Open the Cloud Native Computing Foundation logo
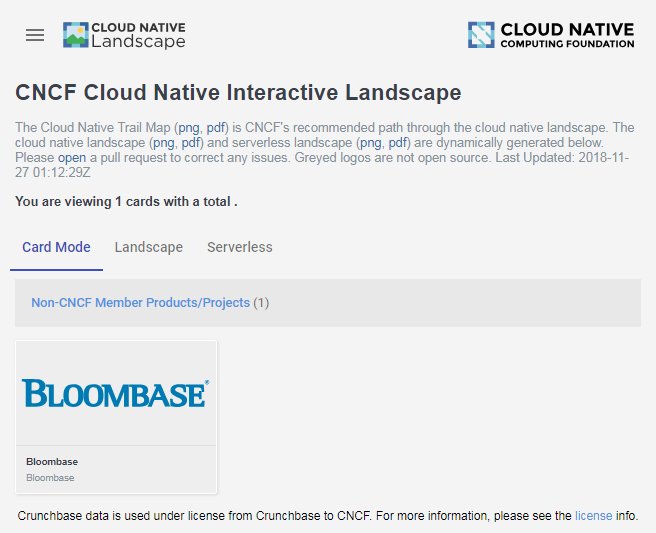Screen dimensions: 656x533 551,35
